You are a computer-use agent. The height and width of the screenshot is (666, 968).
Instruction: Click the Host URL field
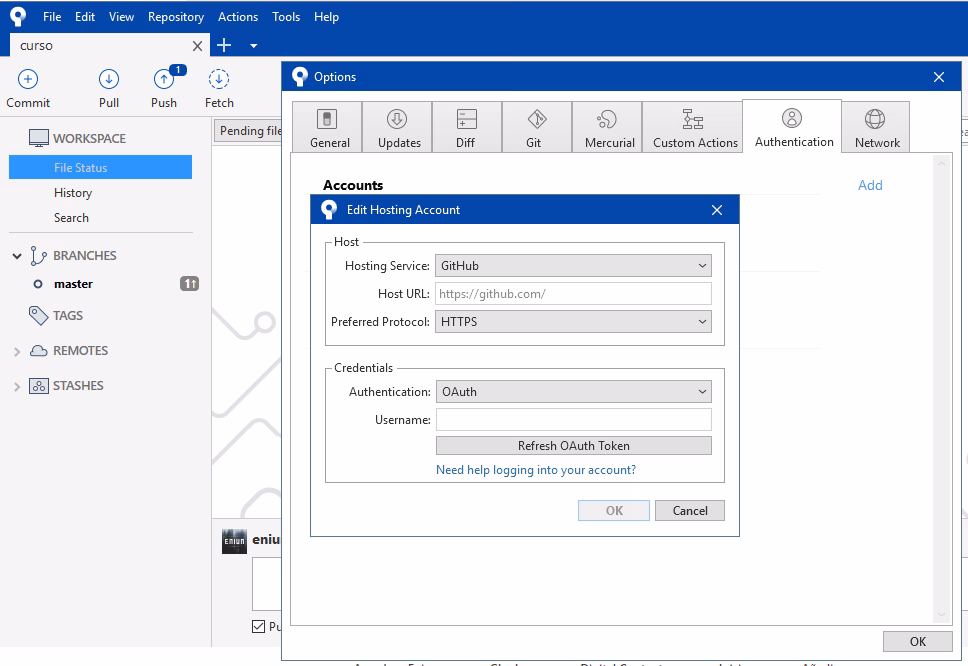[x=573, y=294]
